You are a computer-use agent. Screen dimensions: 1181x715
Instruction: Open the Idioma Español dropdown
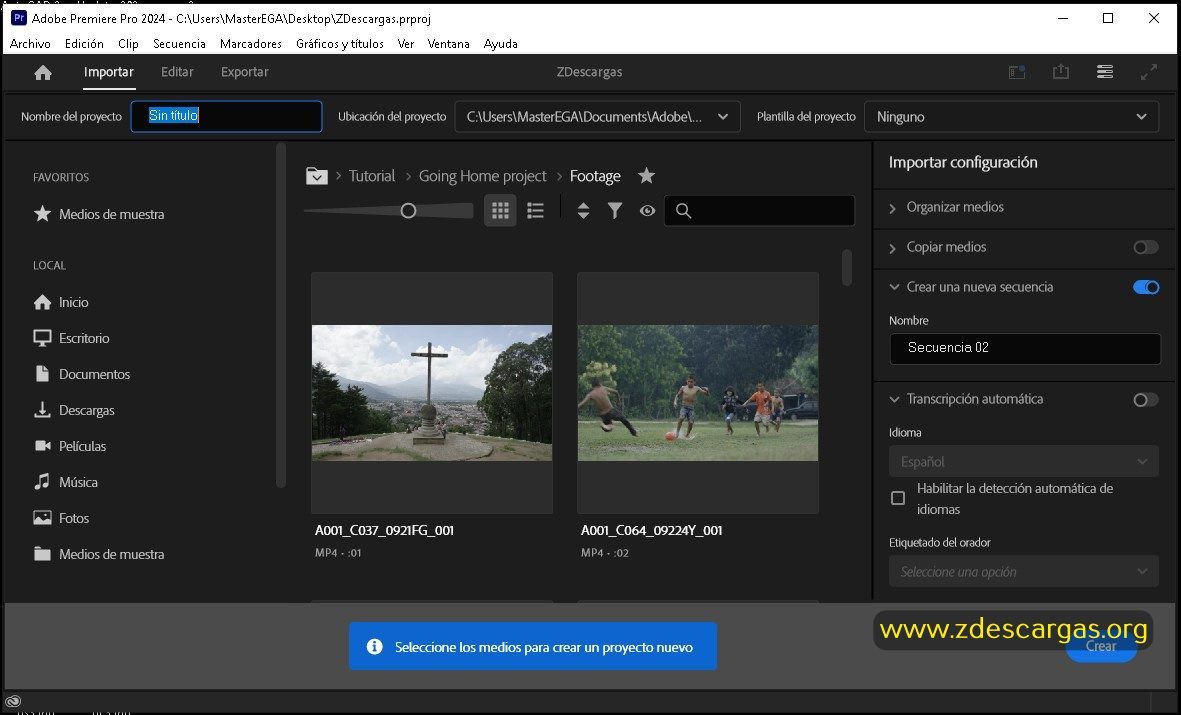pyautogui.click(x=1024, y=462)
